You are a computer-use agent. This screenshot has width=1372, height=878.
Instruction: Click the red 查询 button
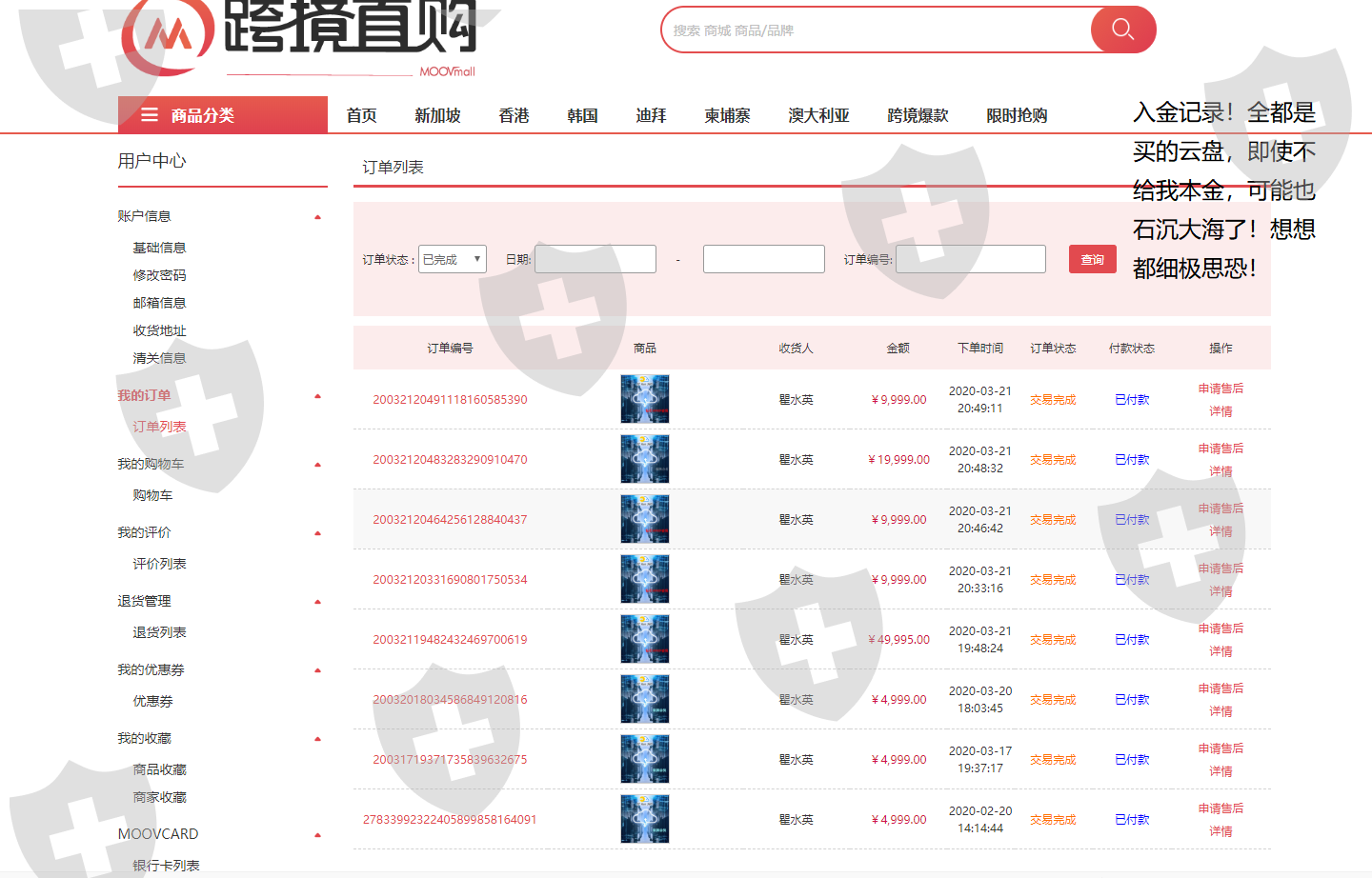click(1093, 259)
